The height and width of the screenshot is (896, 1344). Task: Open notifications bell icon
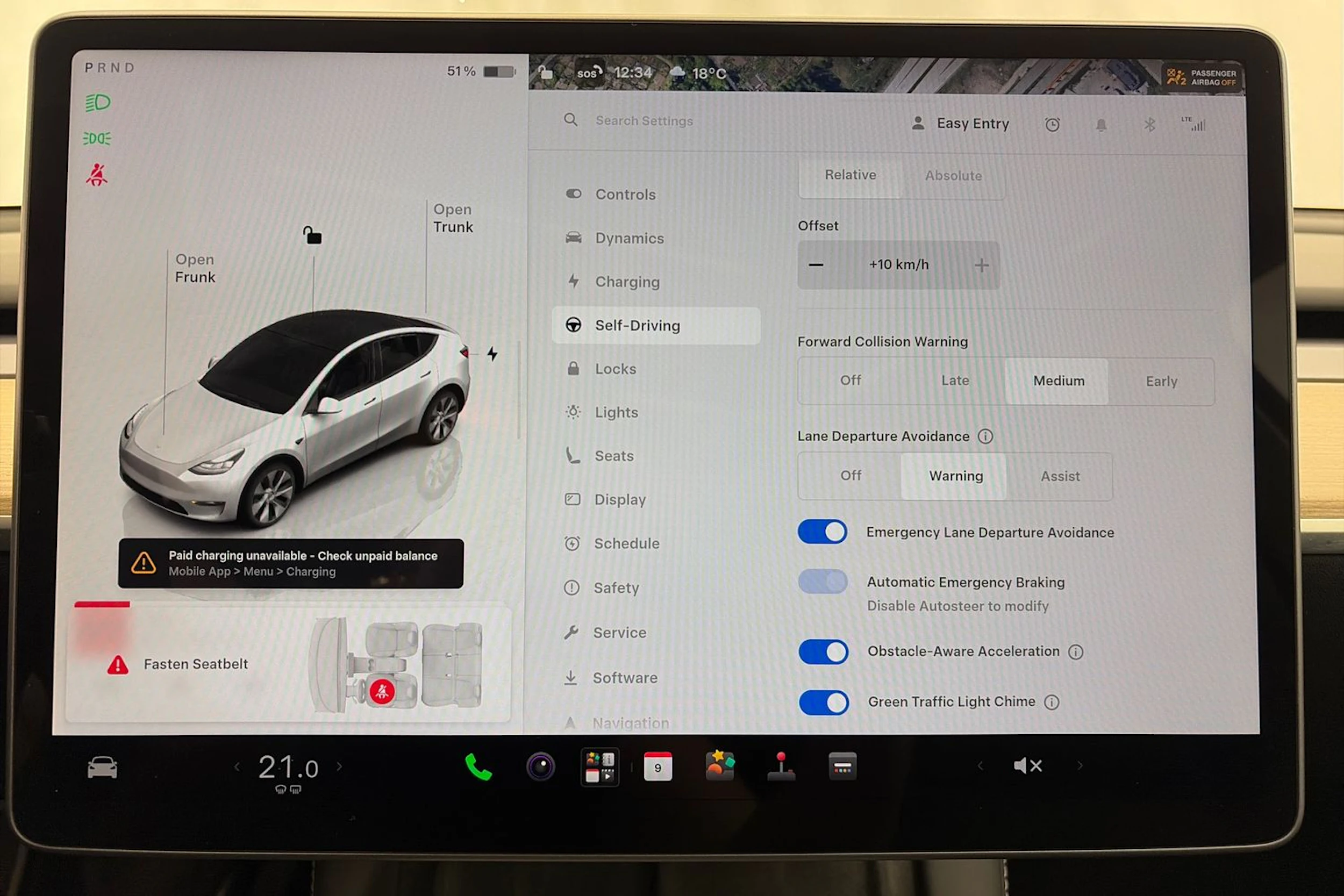1101,125
